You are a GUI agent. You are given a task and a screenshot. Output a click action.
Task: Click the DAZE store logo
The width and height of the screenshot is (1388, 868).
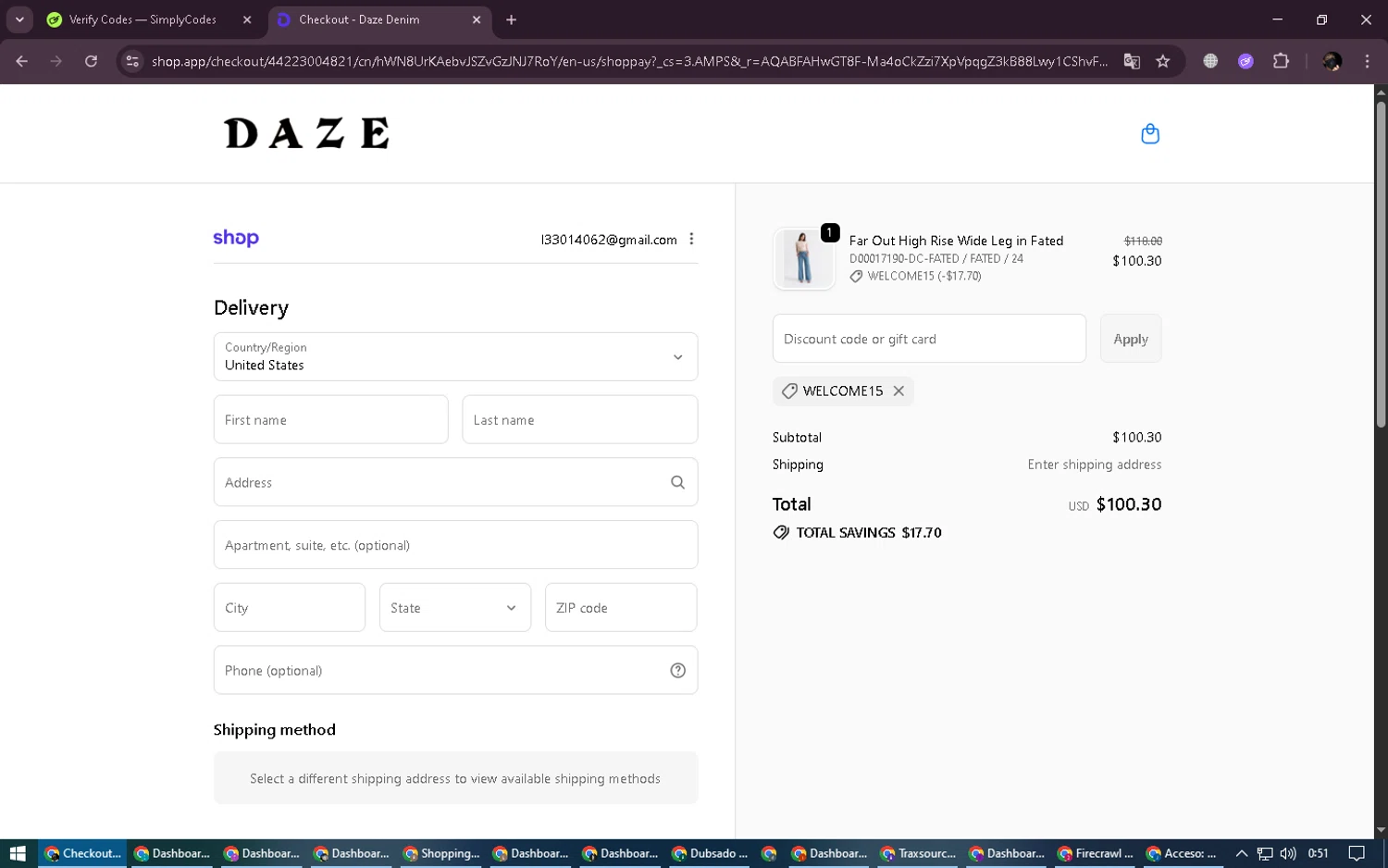pyautogui.click(x=306, y=133)
